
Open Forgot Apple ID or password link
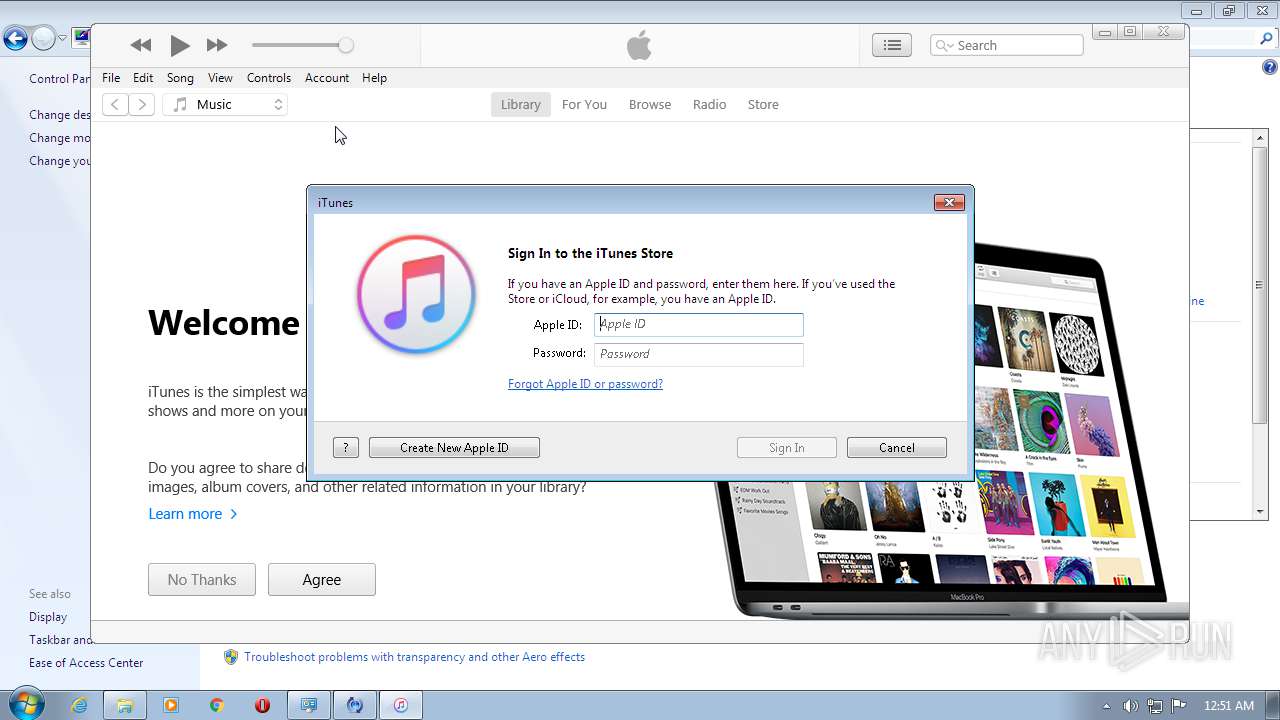click(585, 384)
